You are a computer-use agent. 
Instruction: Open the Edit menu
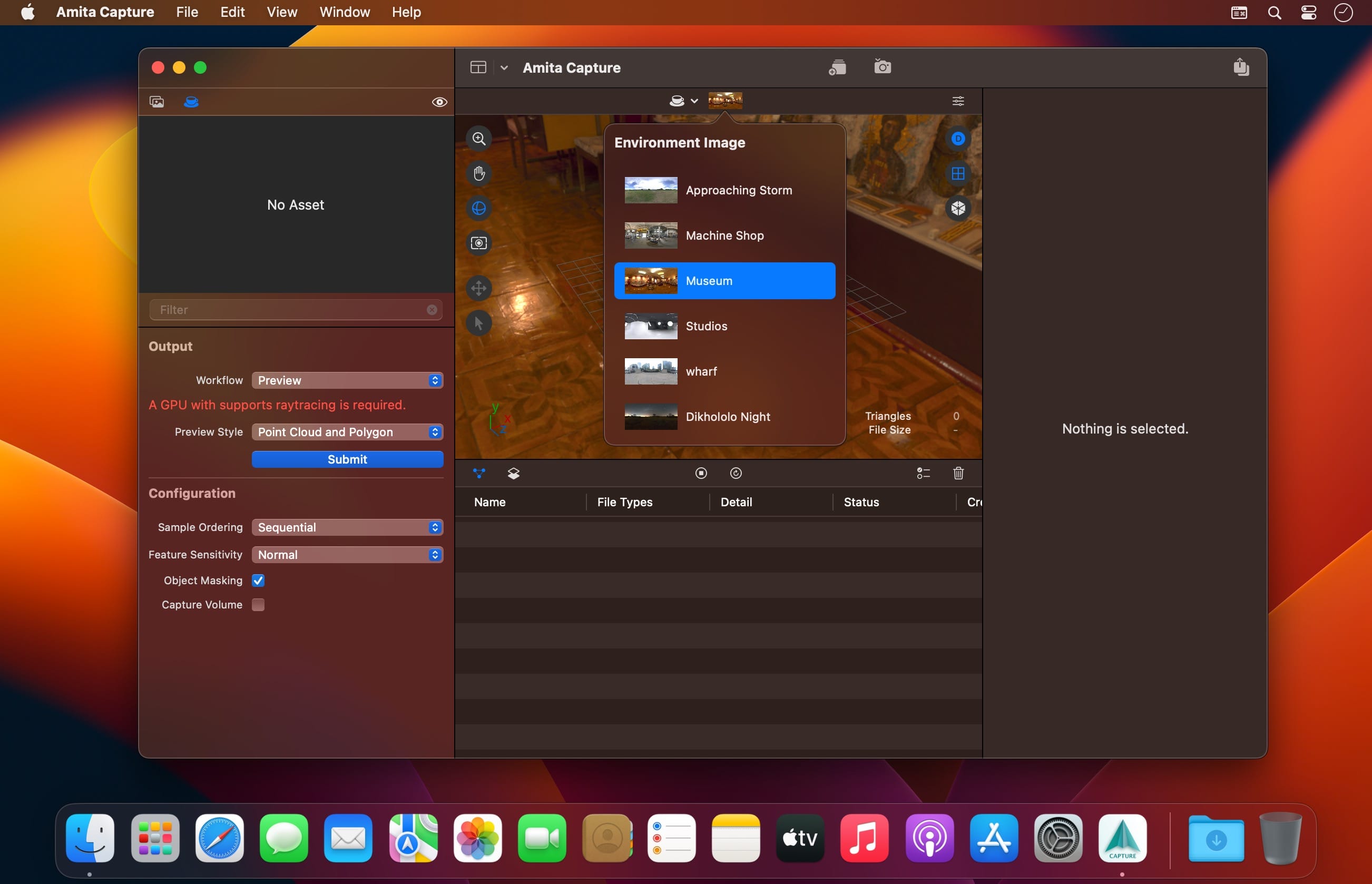[232, 12]
